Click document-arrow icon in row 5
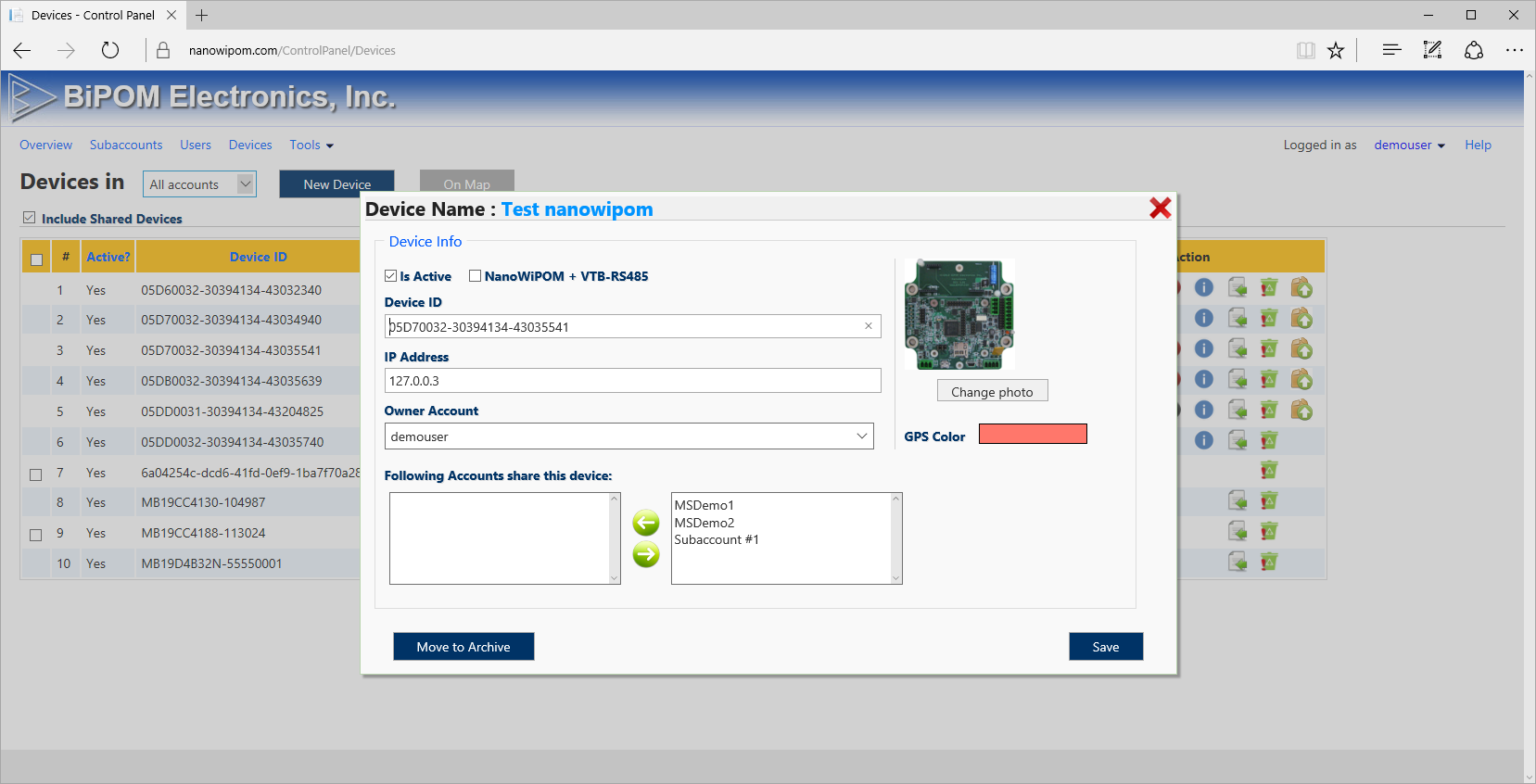The width and height of the screenshot is (1536, 784). tap(1238, 410)
